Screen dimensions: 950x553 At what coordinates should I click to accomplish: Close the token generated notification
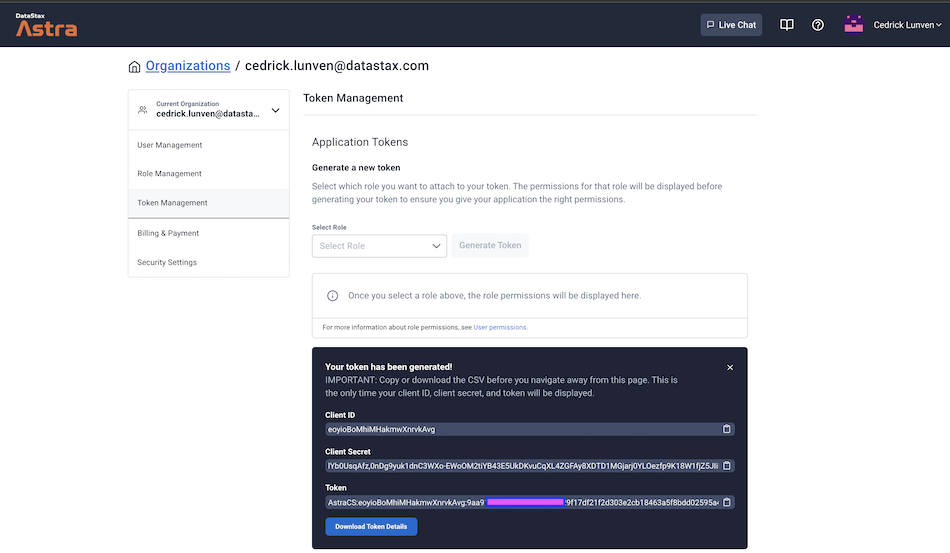coord(730,367)
